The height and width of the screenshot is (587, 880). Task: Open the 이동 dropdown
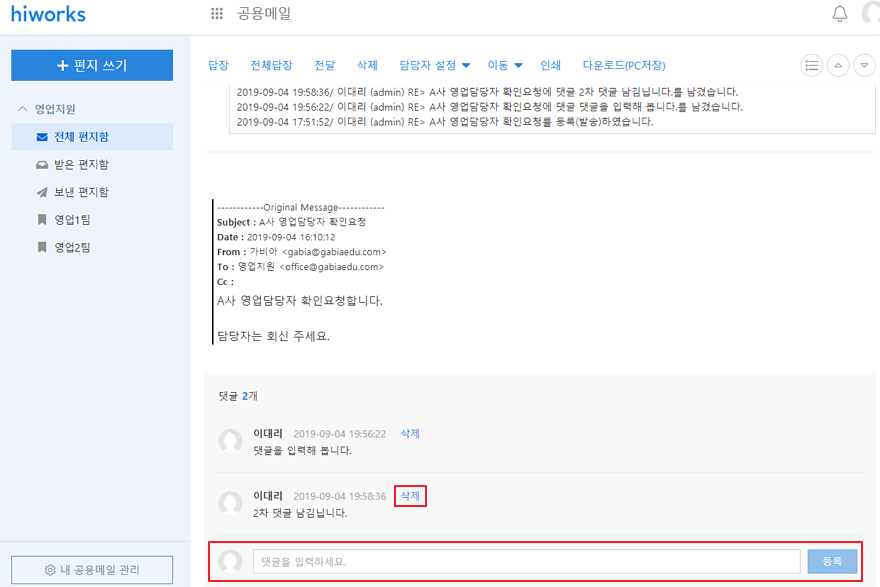(x=505, y=65)
